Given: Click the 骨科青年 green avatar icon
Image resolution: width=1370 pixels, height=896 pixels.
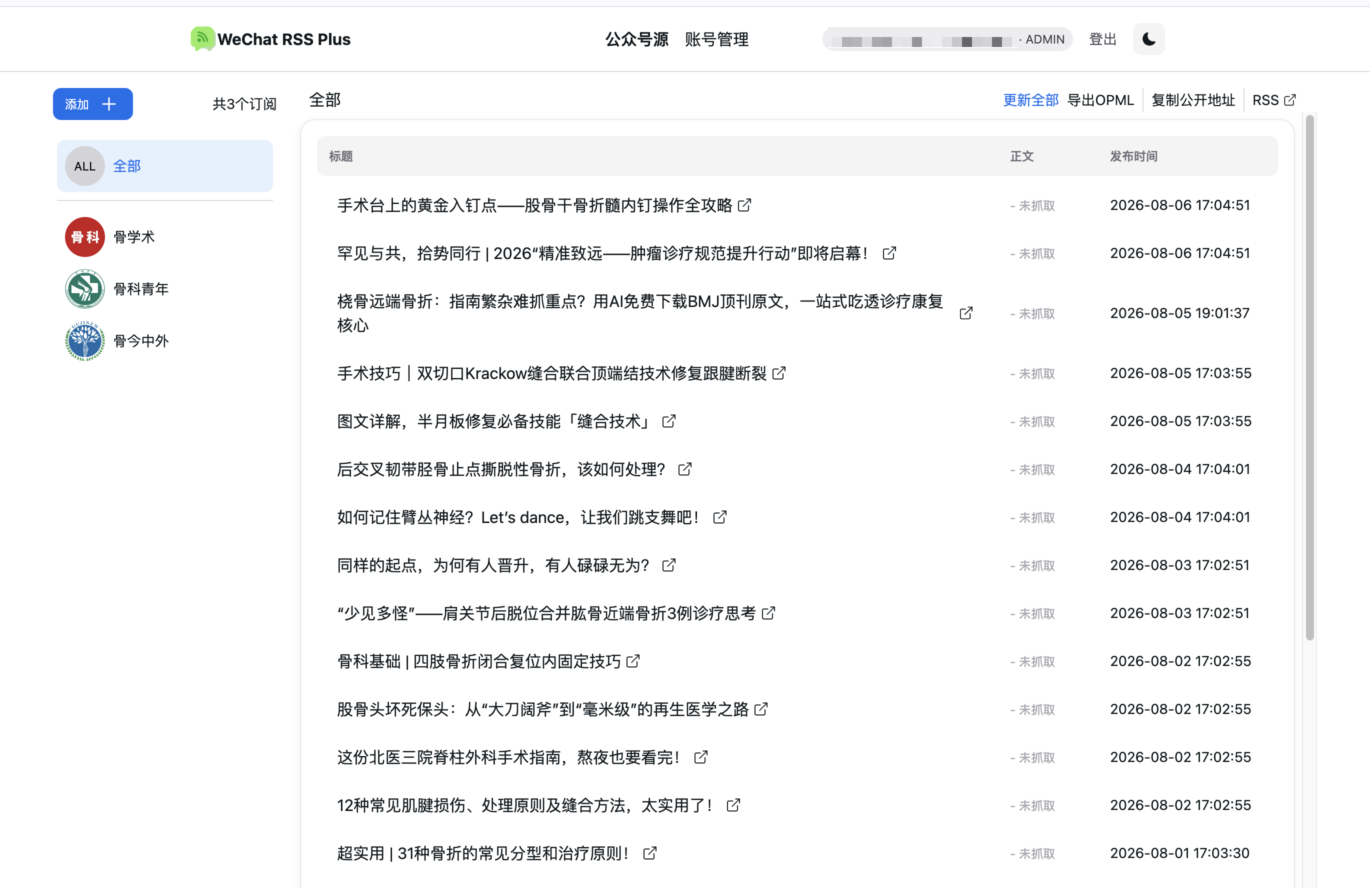Looking at the screenshot, I should [84, 289].
